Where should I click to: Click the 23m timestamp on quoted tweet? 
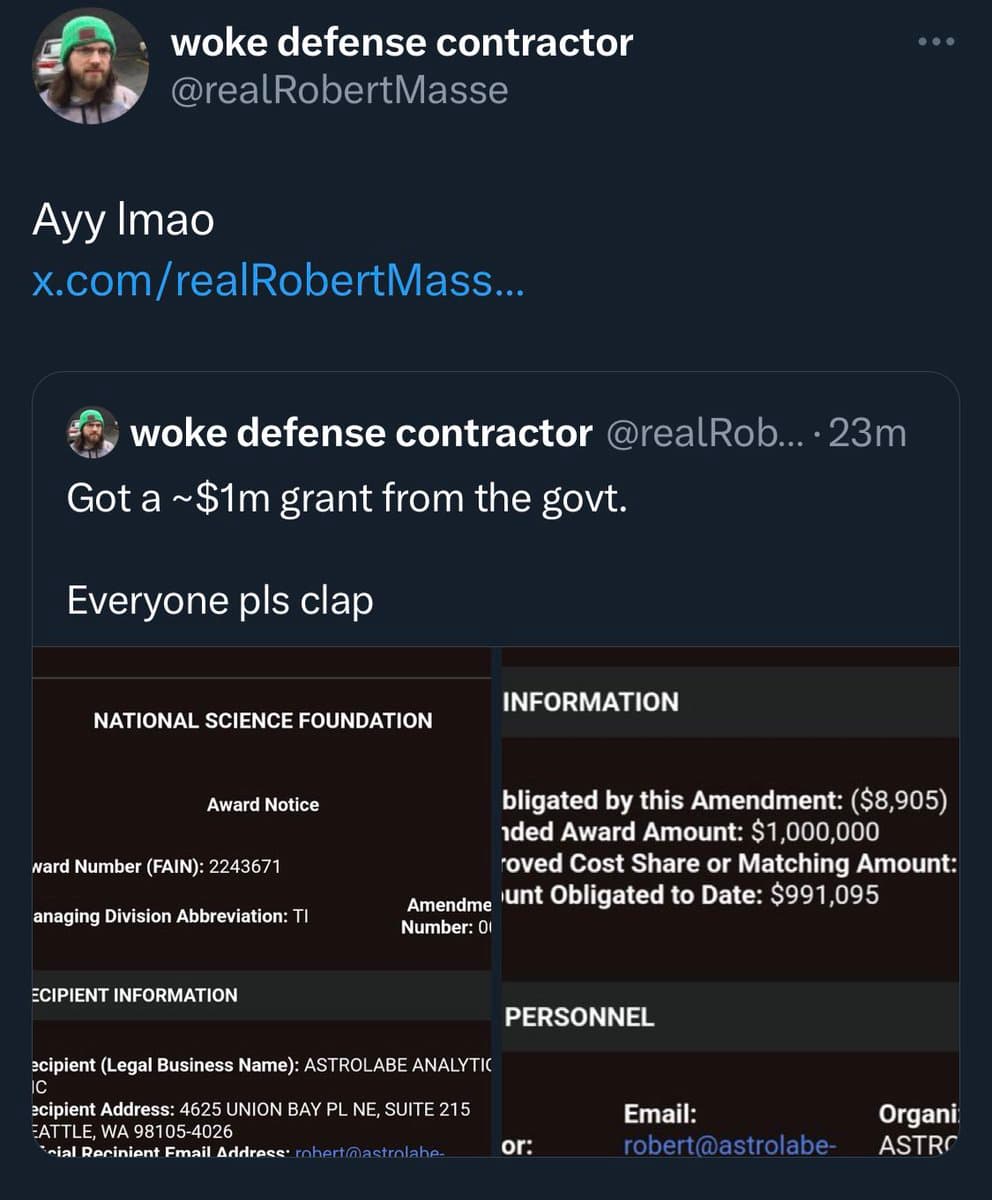[x=868, y=433]
